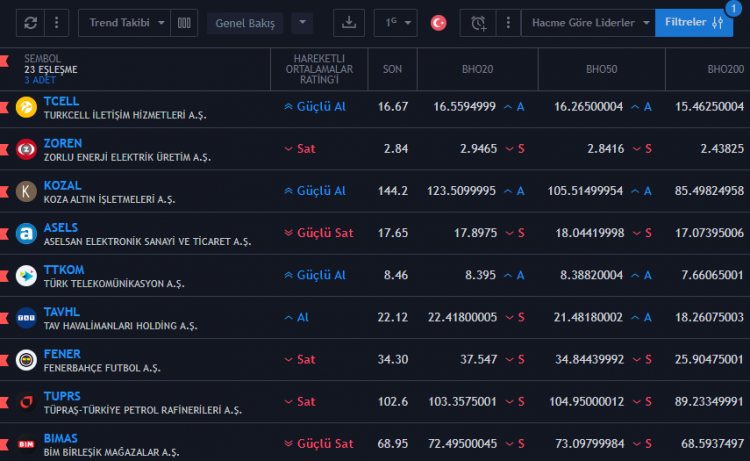Open the Hacme Göre Liderler dropdown
Viewport: 750px width, 461px height.
[x=588, y=23]
